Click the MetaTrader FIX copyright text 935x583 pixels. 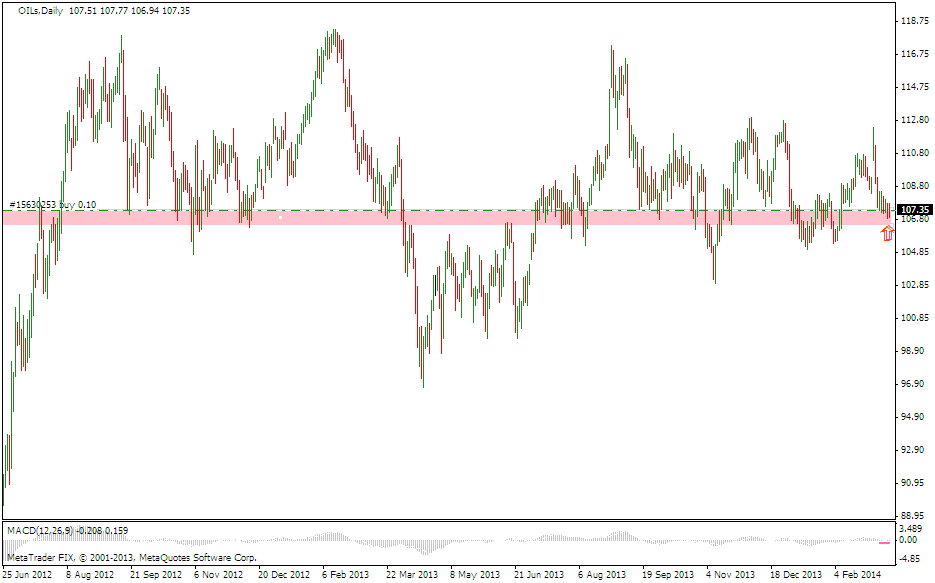tap(132, 557)
